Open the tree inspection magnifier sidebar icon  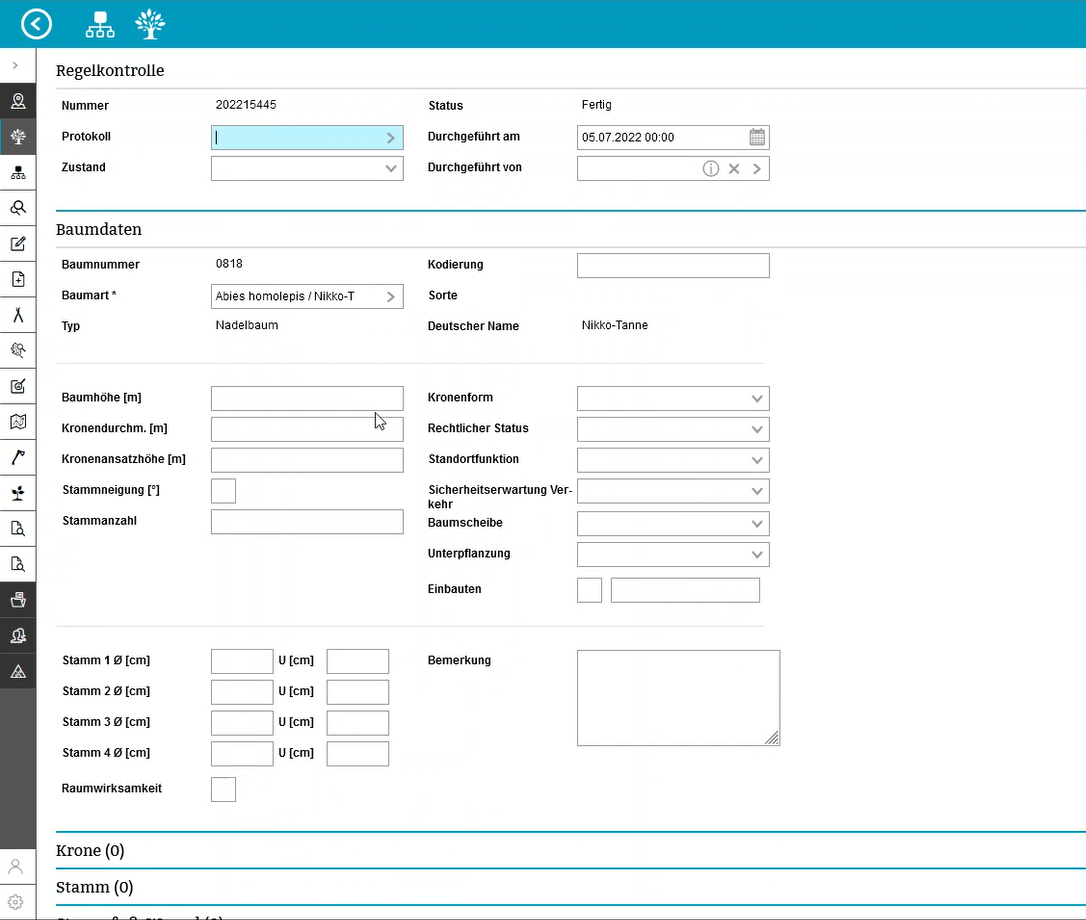18,350
